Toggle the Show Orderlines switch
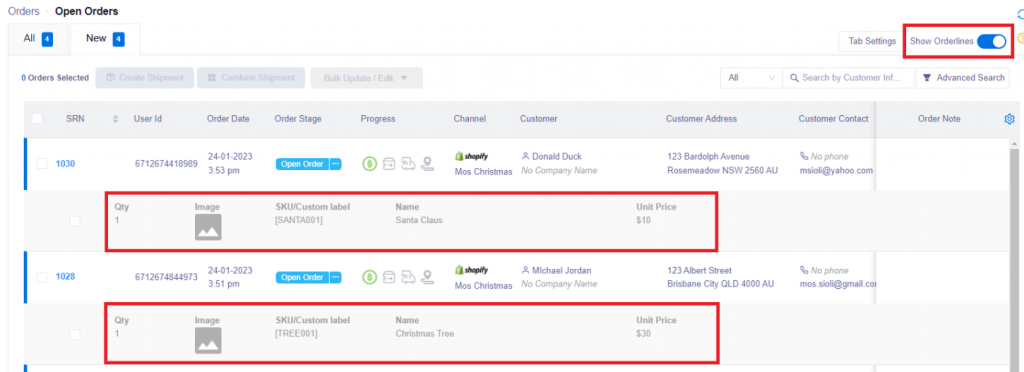Image resolution: width=1024 pixels, height=372 pixels. tap(991, 41)
